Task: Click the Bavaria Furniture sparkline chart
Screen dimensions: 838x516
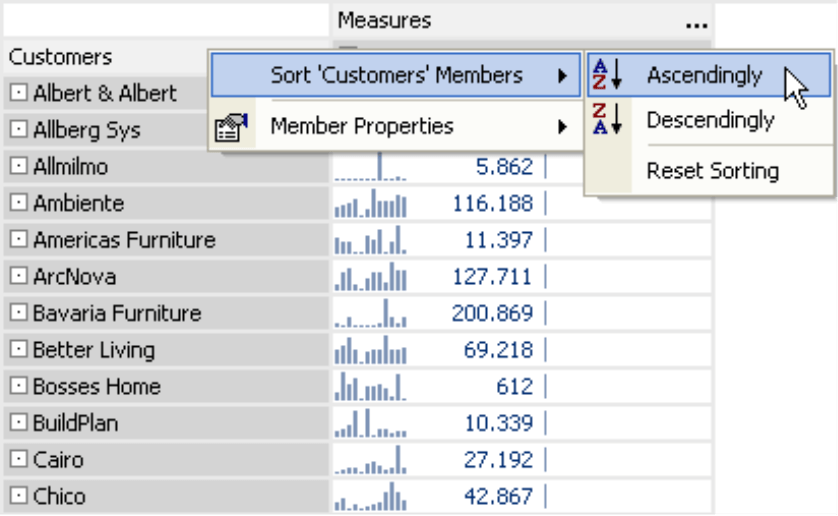Action: point(371,314)
